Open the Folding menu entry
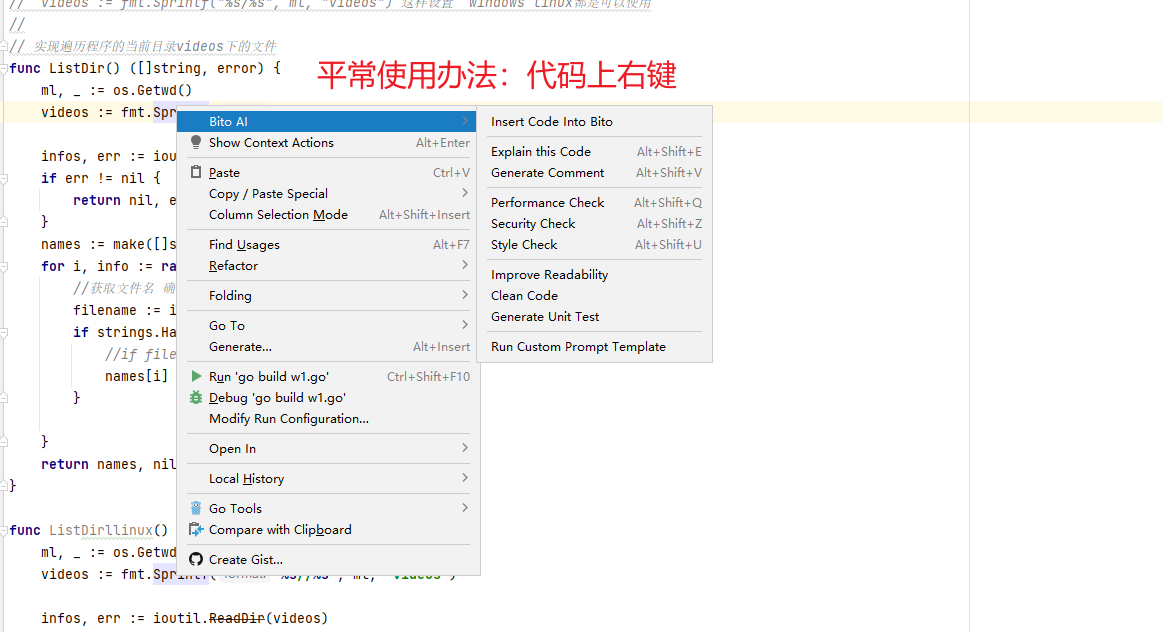The image size is (1162, 632). pos(327,295)
